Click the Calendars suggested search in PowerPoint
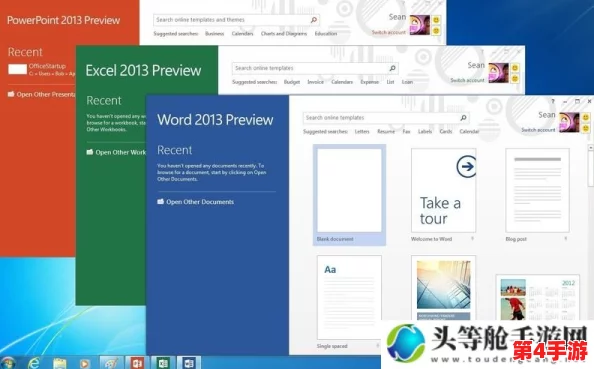594x369 pixels. click(242, 33)
